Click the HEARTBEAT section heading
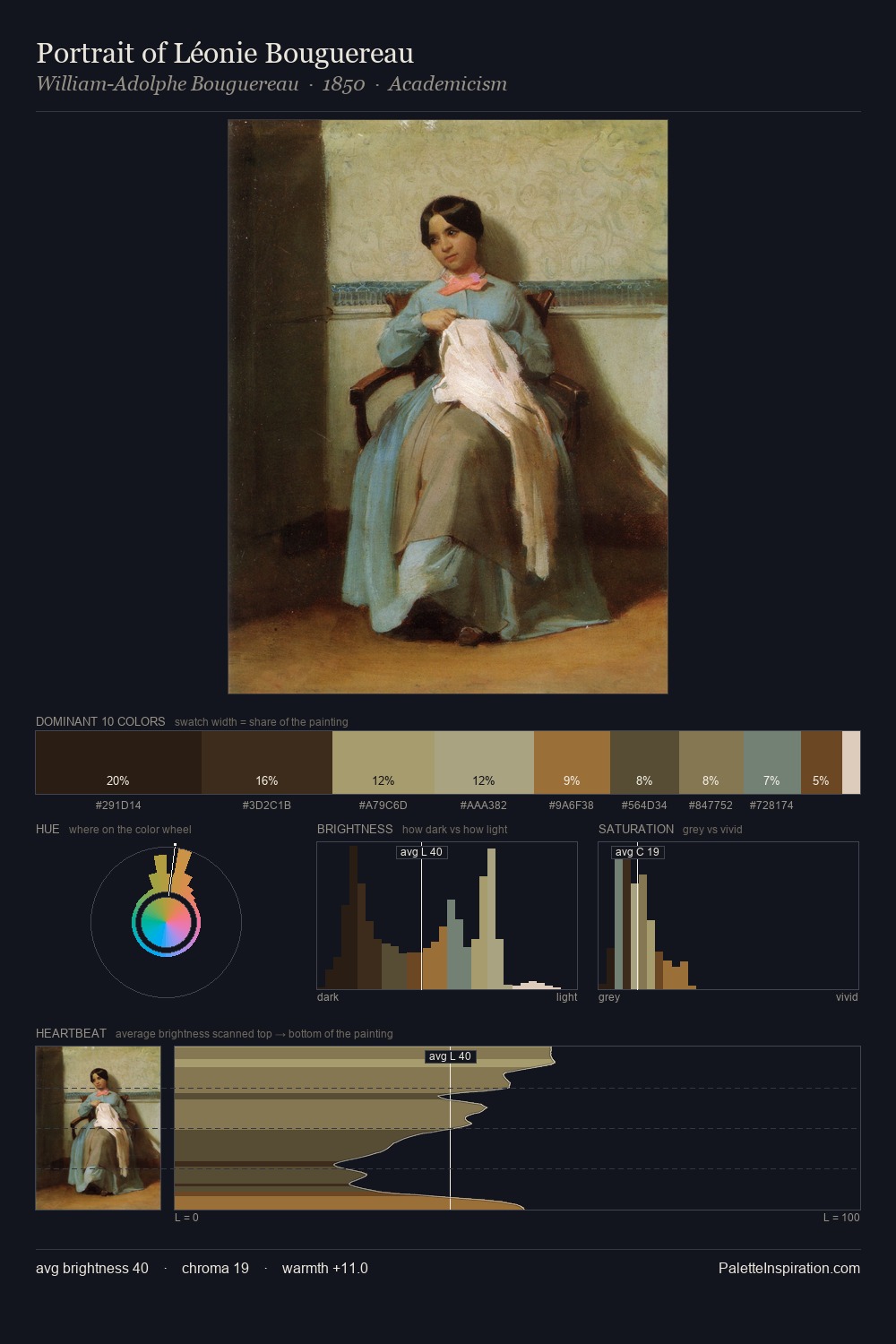Image resolution: width=896 pixels, height=1344 pixels. pyautogui.click(x=71, y=1033)
